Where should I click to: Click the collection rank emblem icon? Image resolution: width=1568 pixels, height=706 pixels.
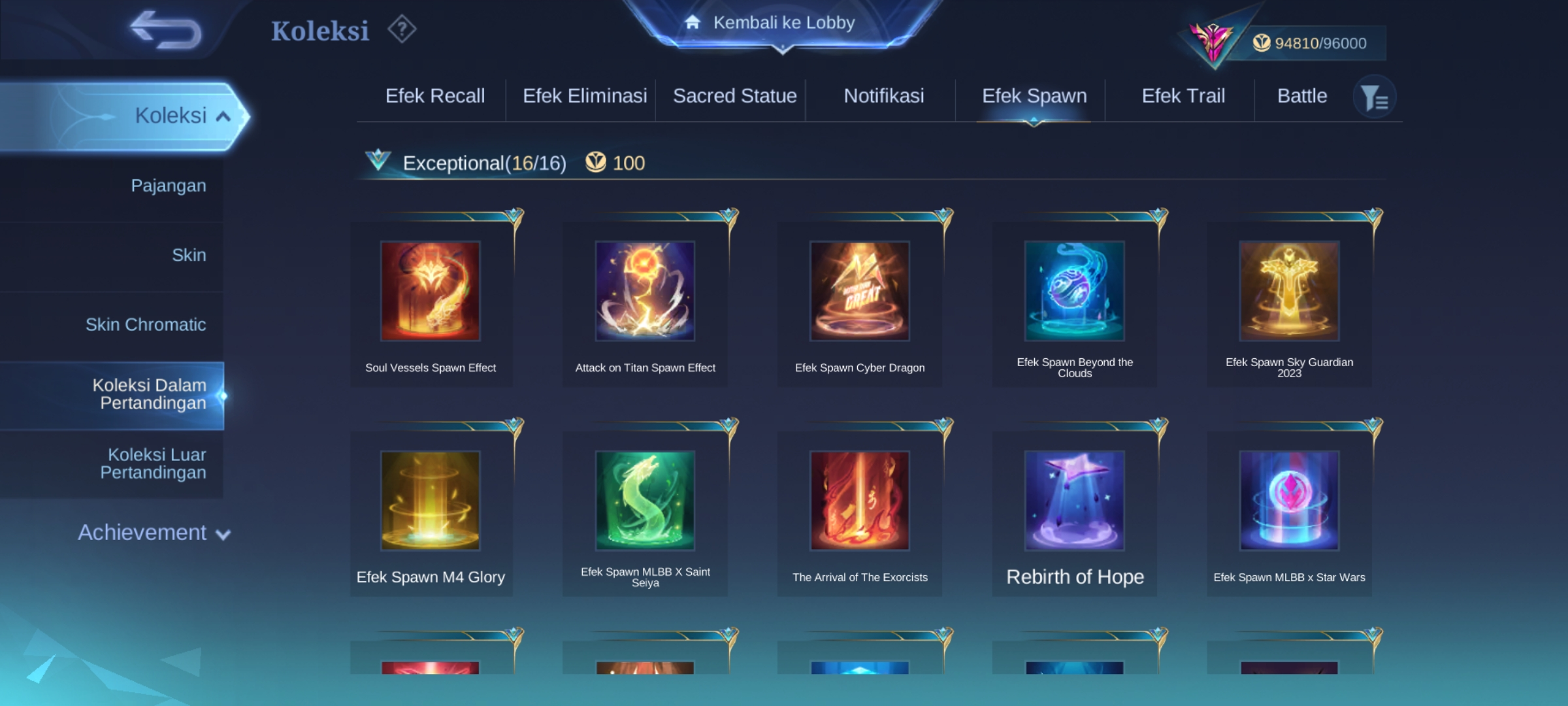click(1213, 42)
